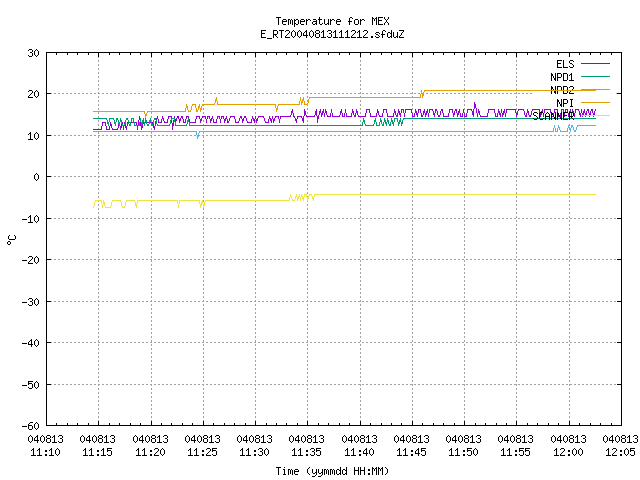Click the NPD2 legend label

562,90
